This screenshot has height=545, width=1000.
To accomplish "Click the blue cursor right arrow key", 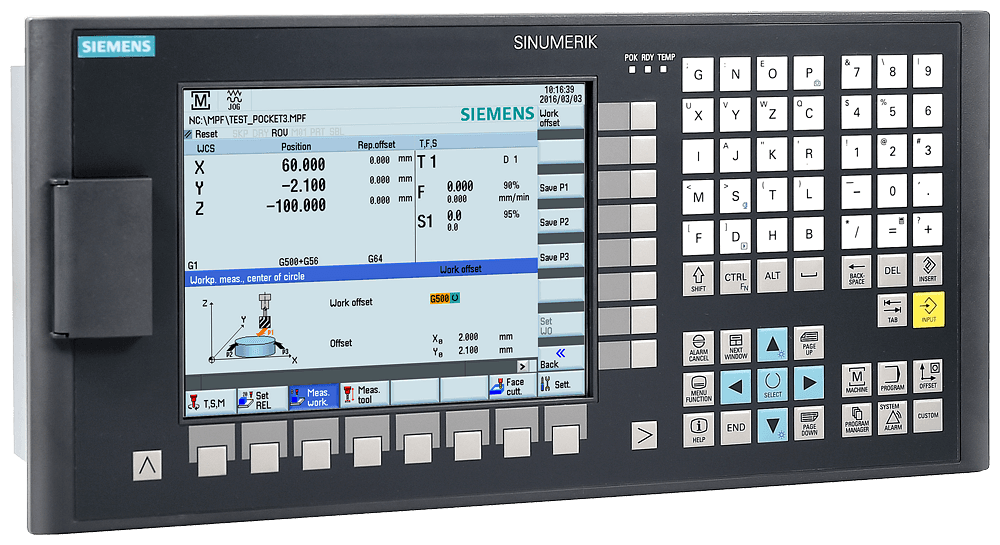I will click(x=809, y=382).
